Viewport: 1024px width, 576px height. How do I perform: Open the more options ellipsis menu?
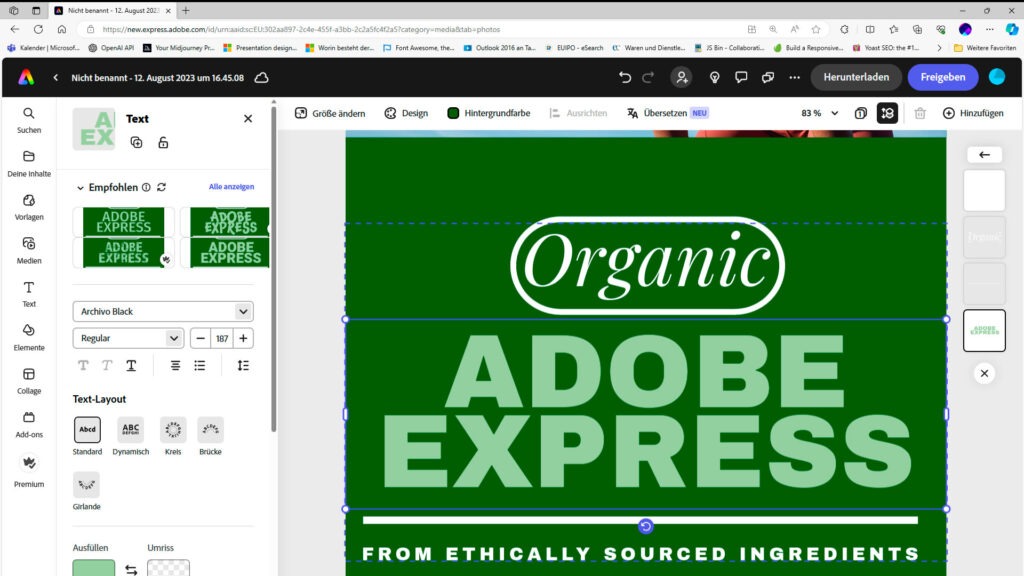(794, 77)
